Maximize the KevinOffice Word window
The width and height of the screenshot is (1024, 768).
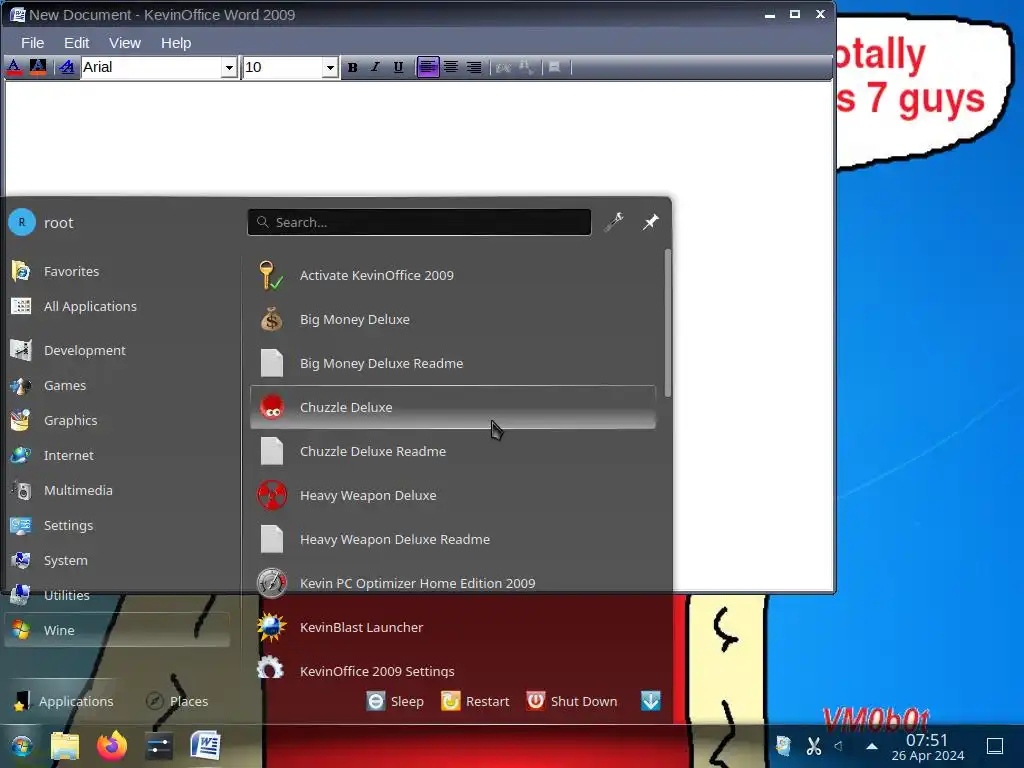(795, 14)
